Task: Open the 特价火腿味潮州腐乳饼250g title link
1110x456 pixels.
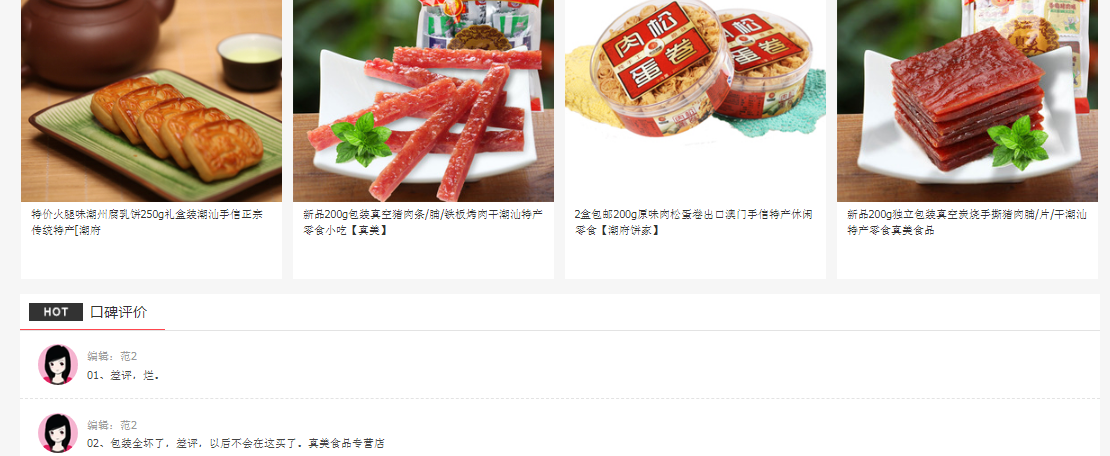Action: (x=147, y=222)
